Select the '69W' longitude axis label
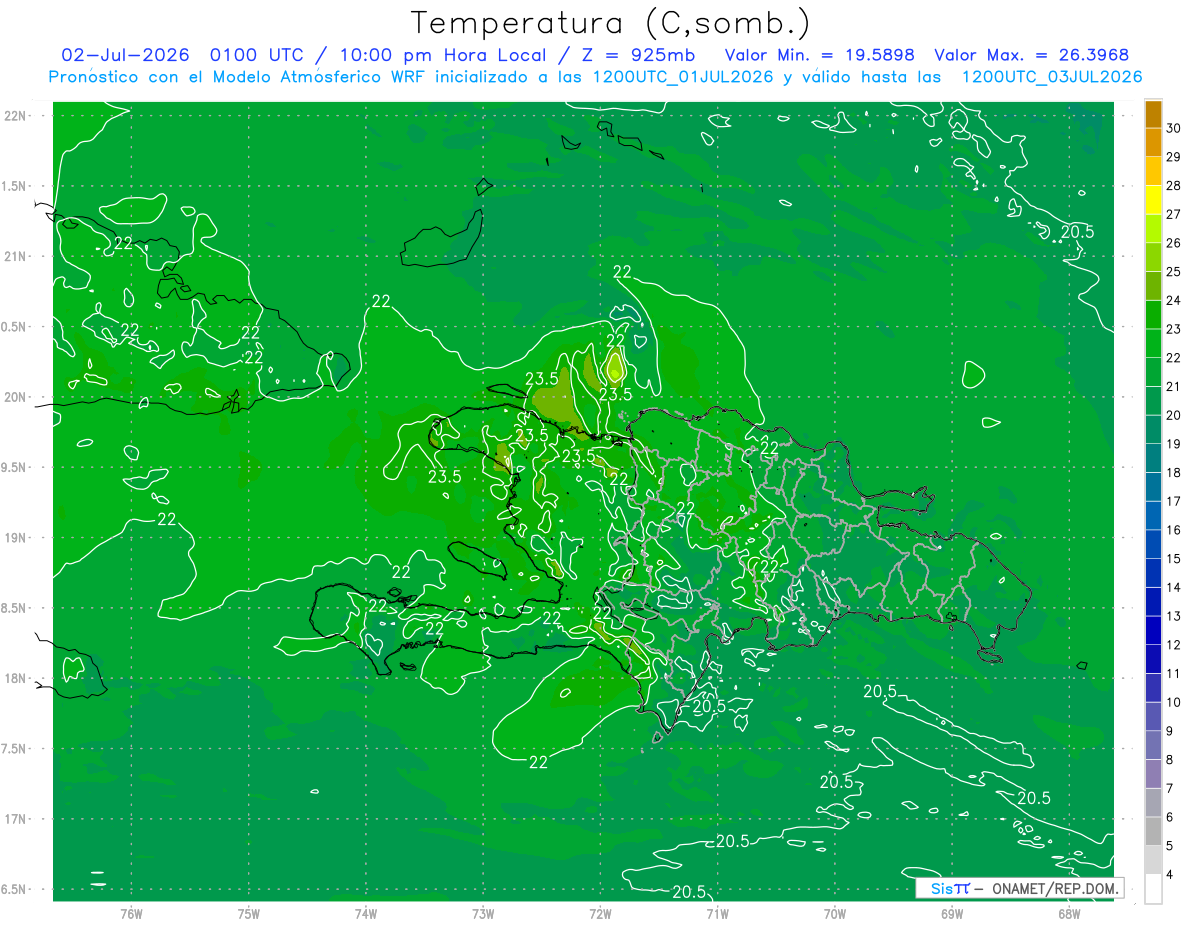Viewport: 1200px width, 927px height. 952,913
